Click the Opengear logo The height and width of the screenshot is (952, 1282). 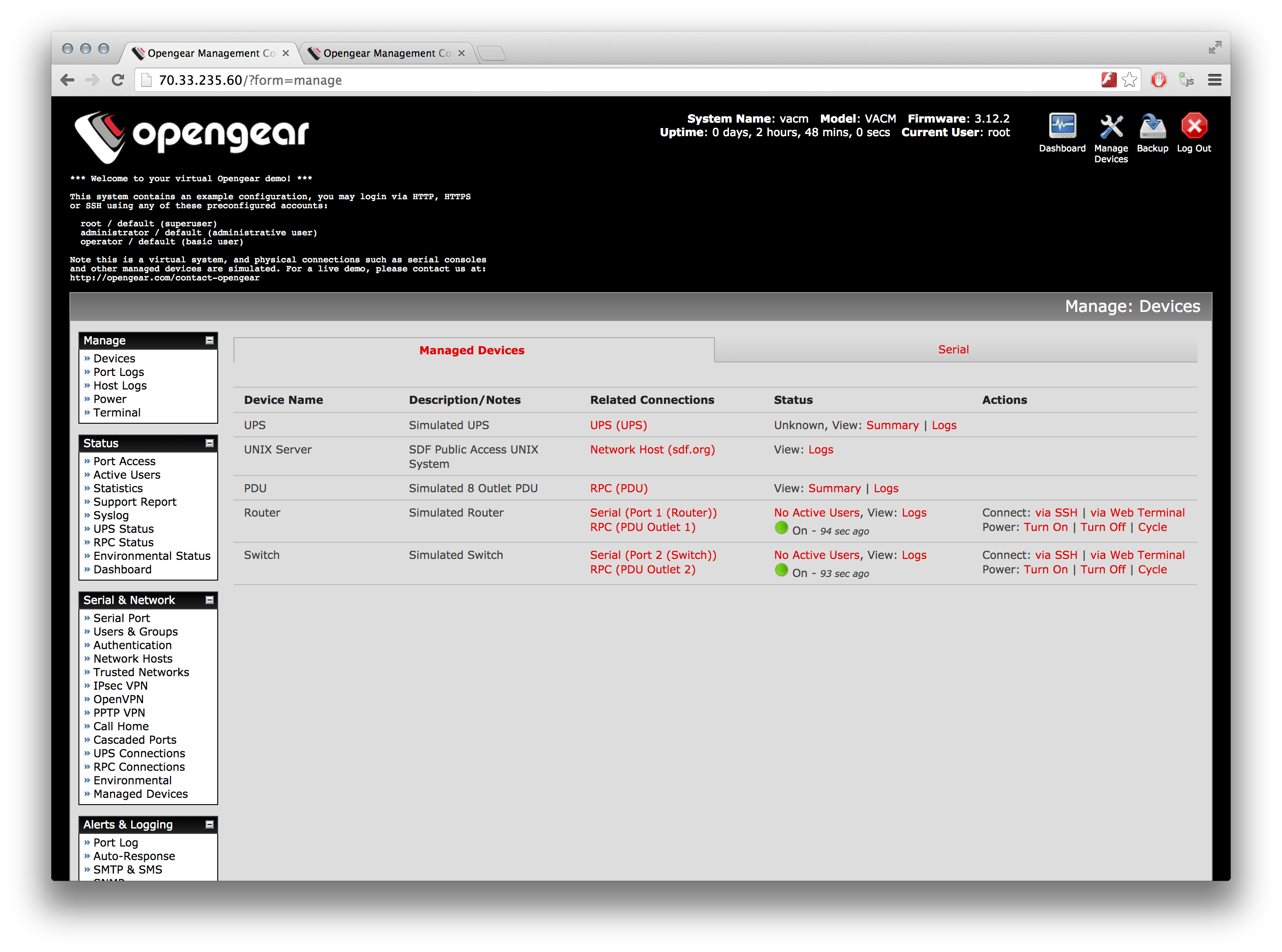192,136
